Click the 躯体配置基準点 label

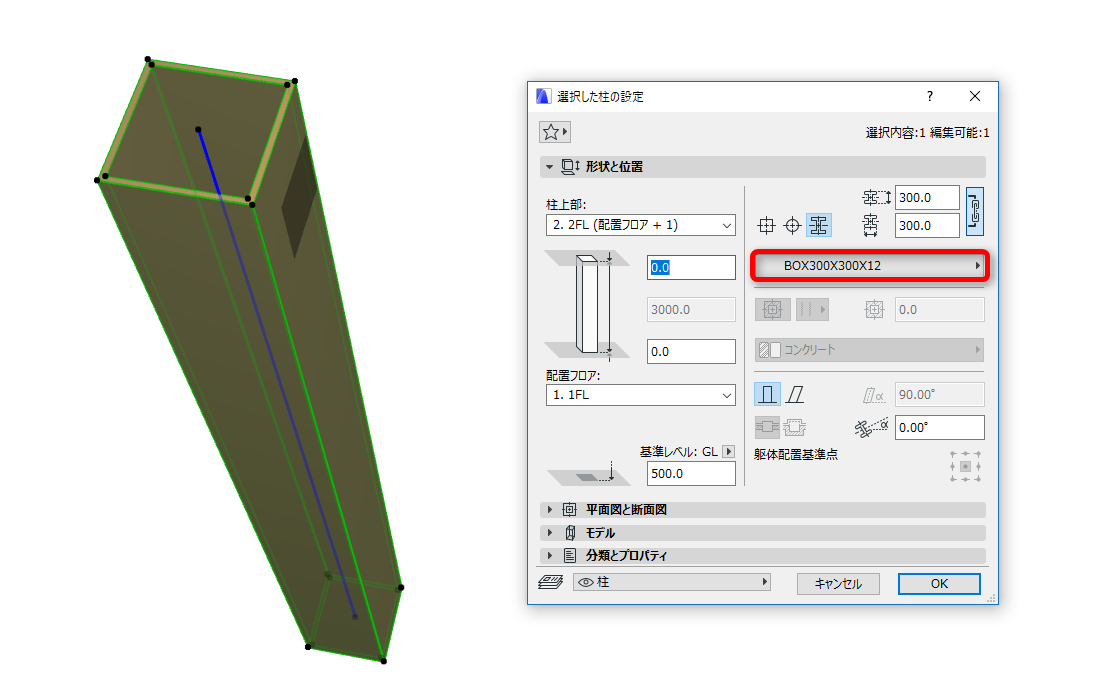click(796, 455)
